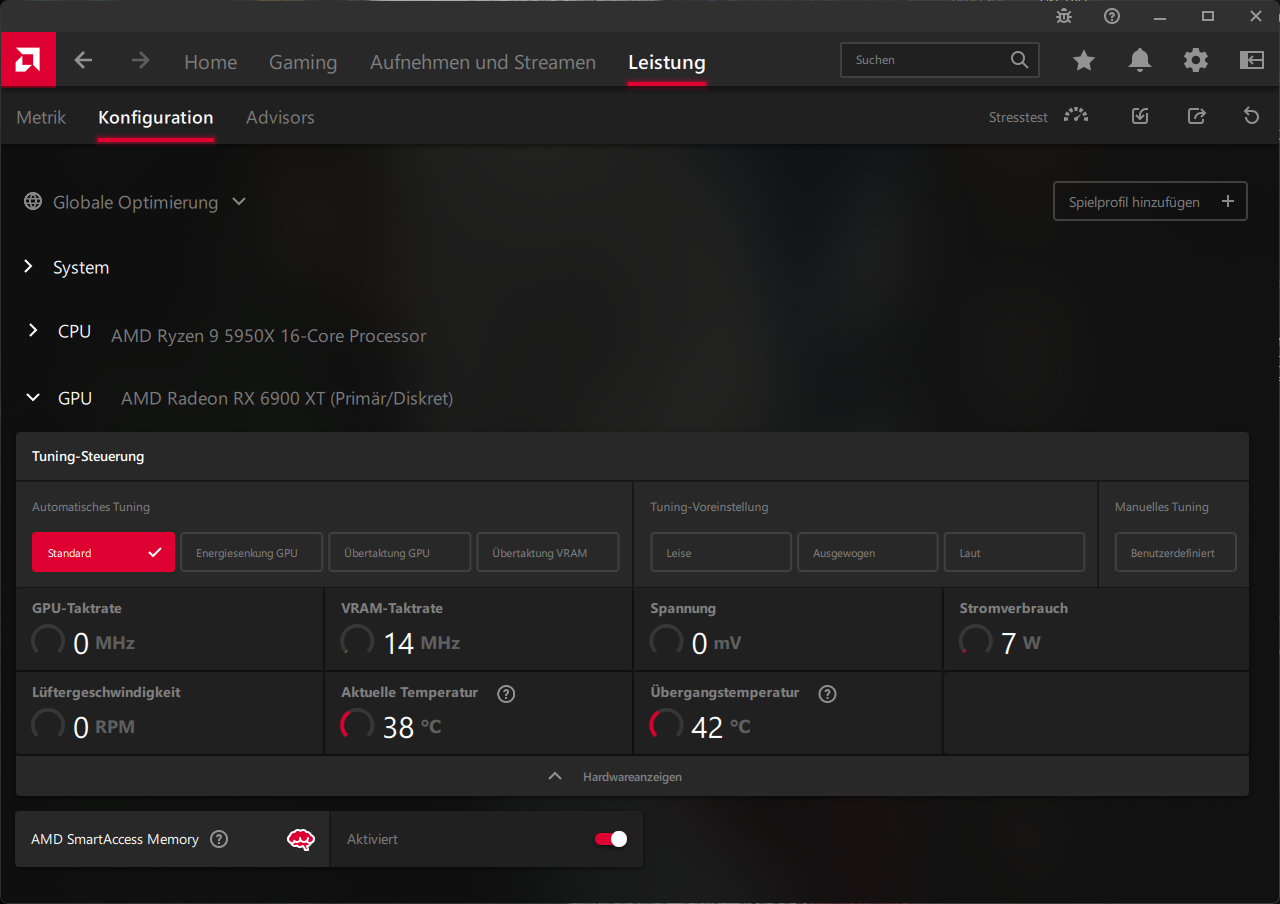Select Benutzerdefiniert manual tuning

point(1176,552)
